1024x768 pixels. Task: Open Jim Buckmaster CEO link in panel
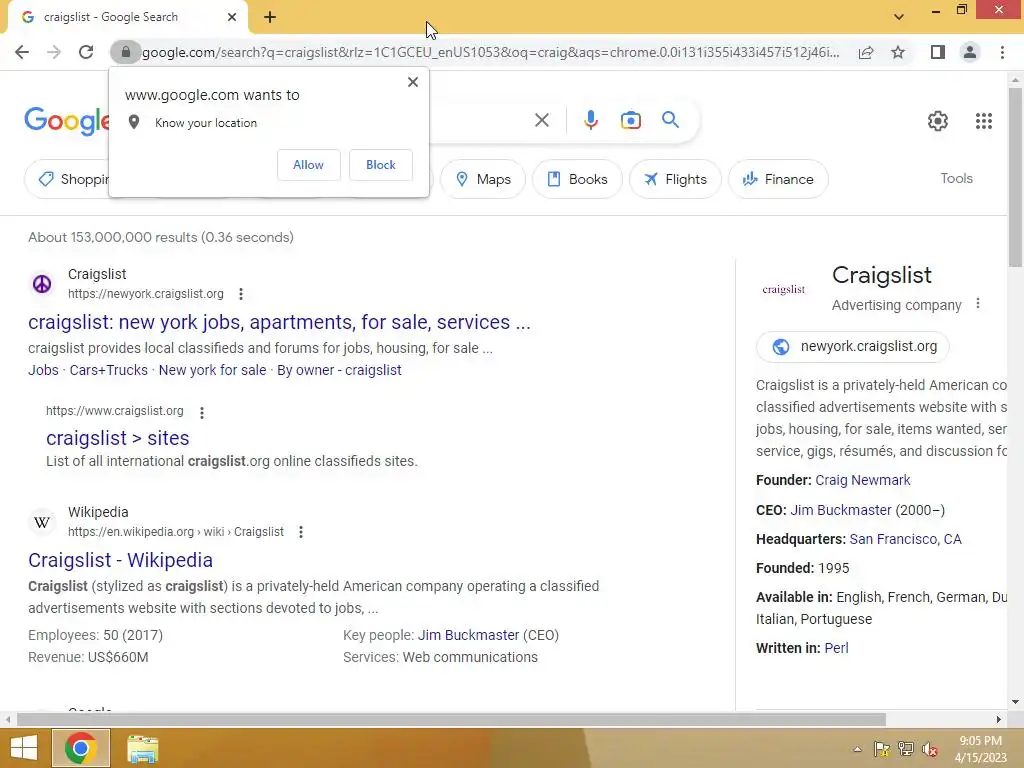point(840,510)
